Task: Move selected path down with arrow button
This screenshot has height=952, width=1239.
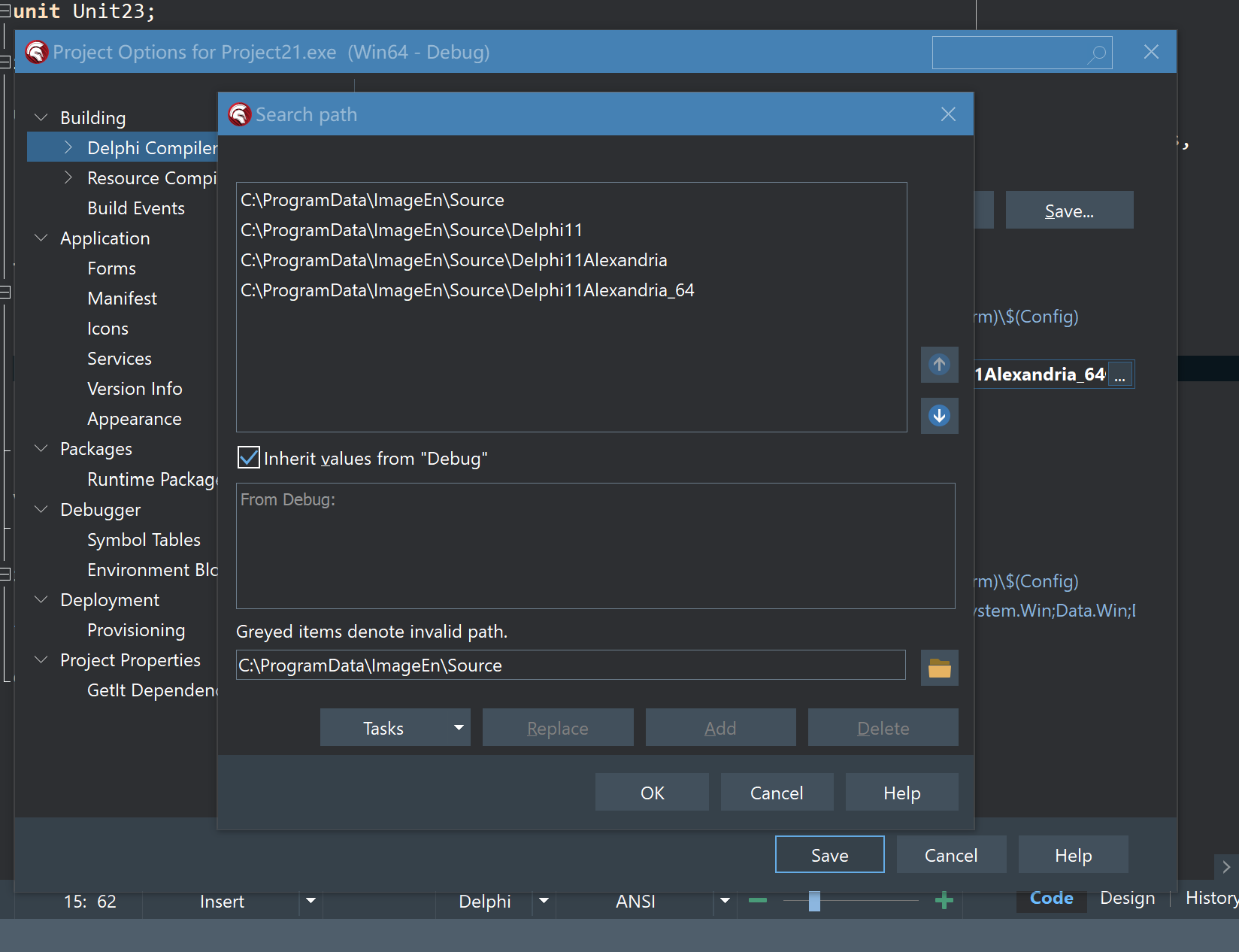Action: pyautogui.click(x=939, y=416)
